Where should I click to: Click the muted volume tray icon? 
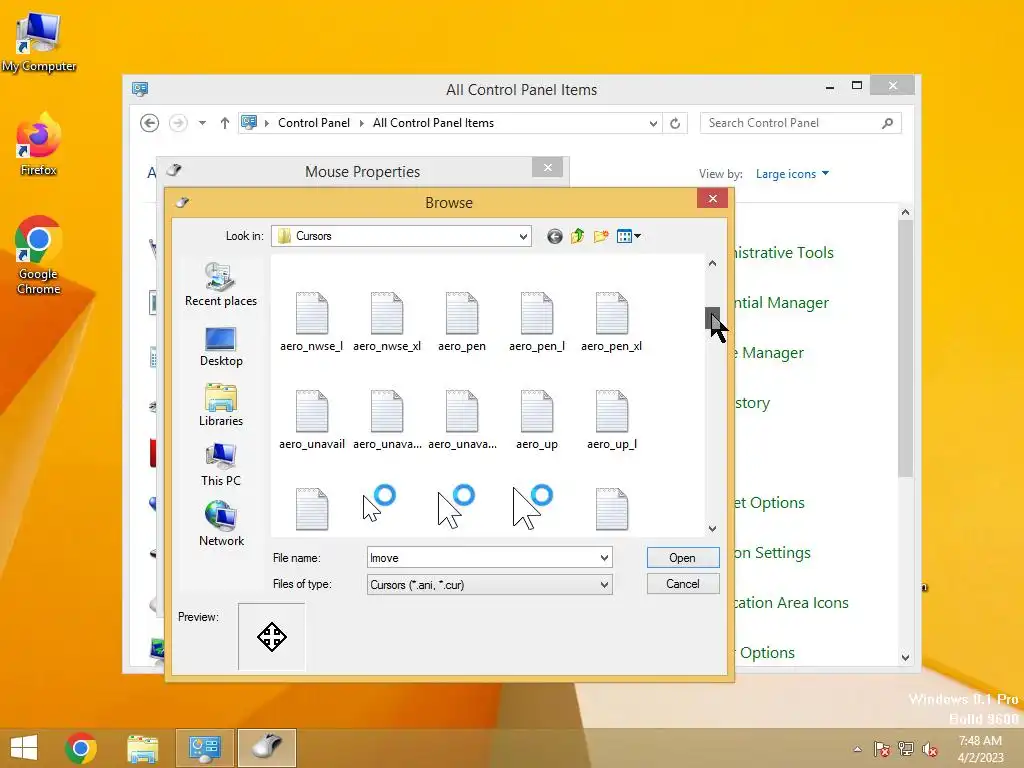point(929,749)
